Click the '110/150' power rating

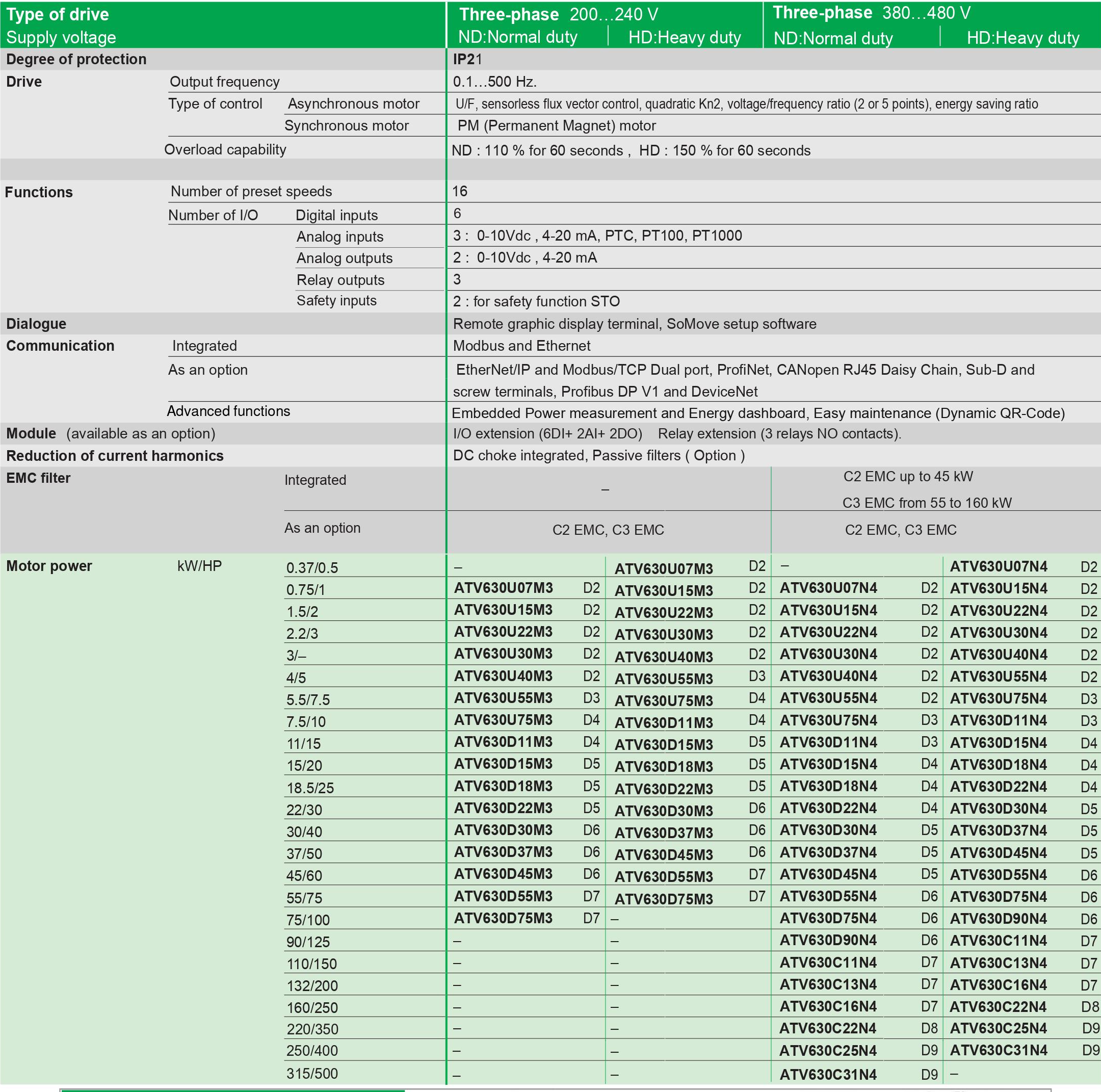[x=311, y=965]
